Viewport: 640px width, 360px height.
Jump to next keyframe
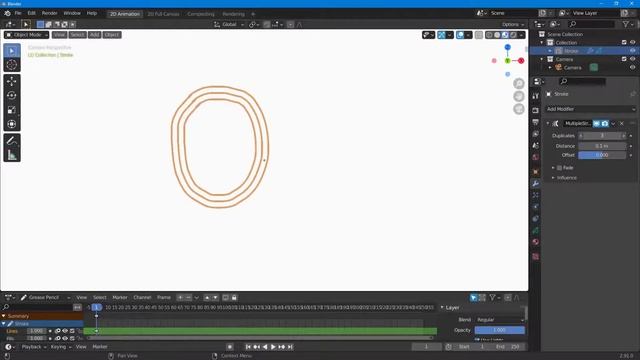pos(282,347)
